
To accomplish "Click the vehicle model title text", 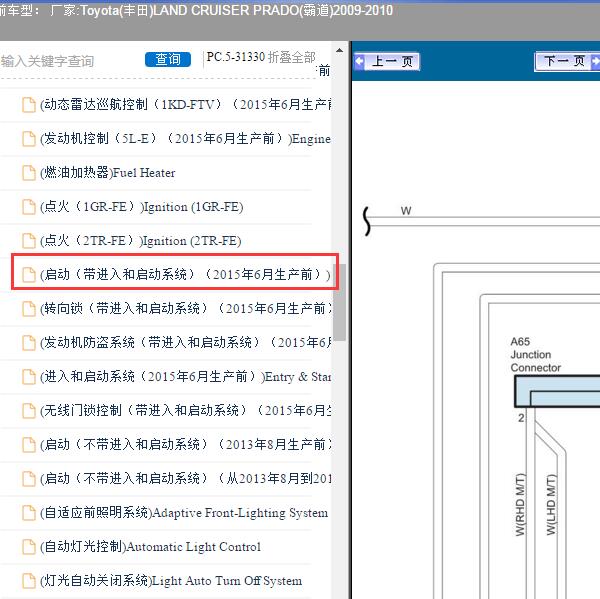I will 196,10.
